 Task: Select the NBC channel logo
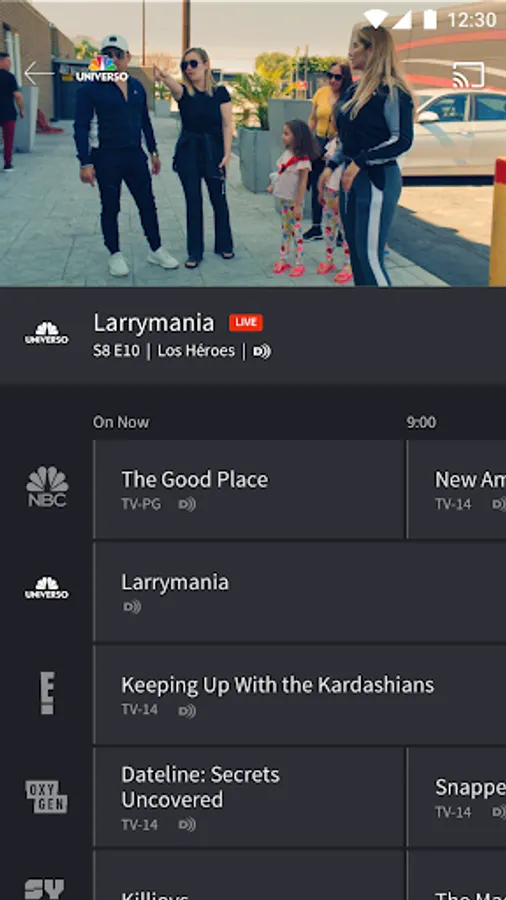47,487
